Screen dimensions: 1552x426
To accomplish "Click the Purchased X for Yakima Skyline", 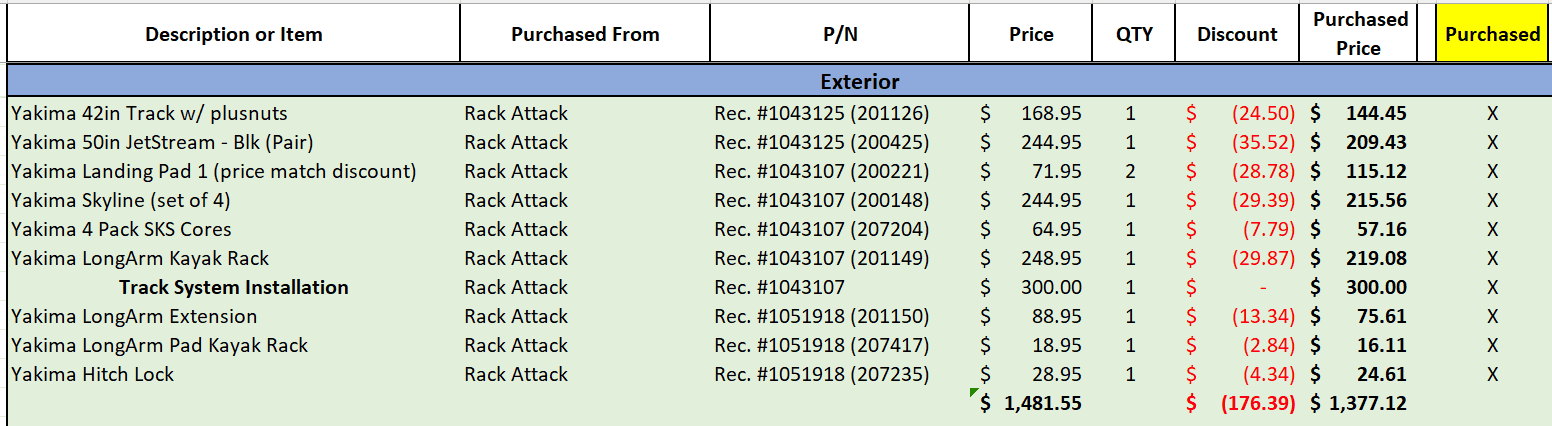I will (1492, 200).
